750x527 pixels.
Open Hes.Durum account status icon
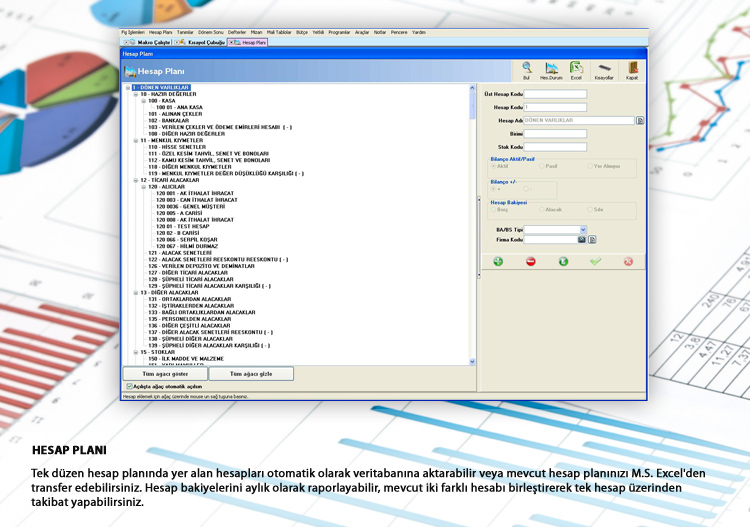pyautogui.click(x=551, y=68)
